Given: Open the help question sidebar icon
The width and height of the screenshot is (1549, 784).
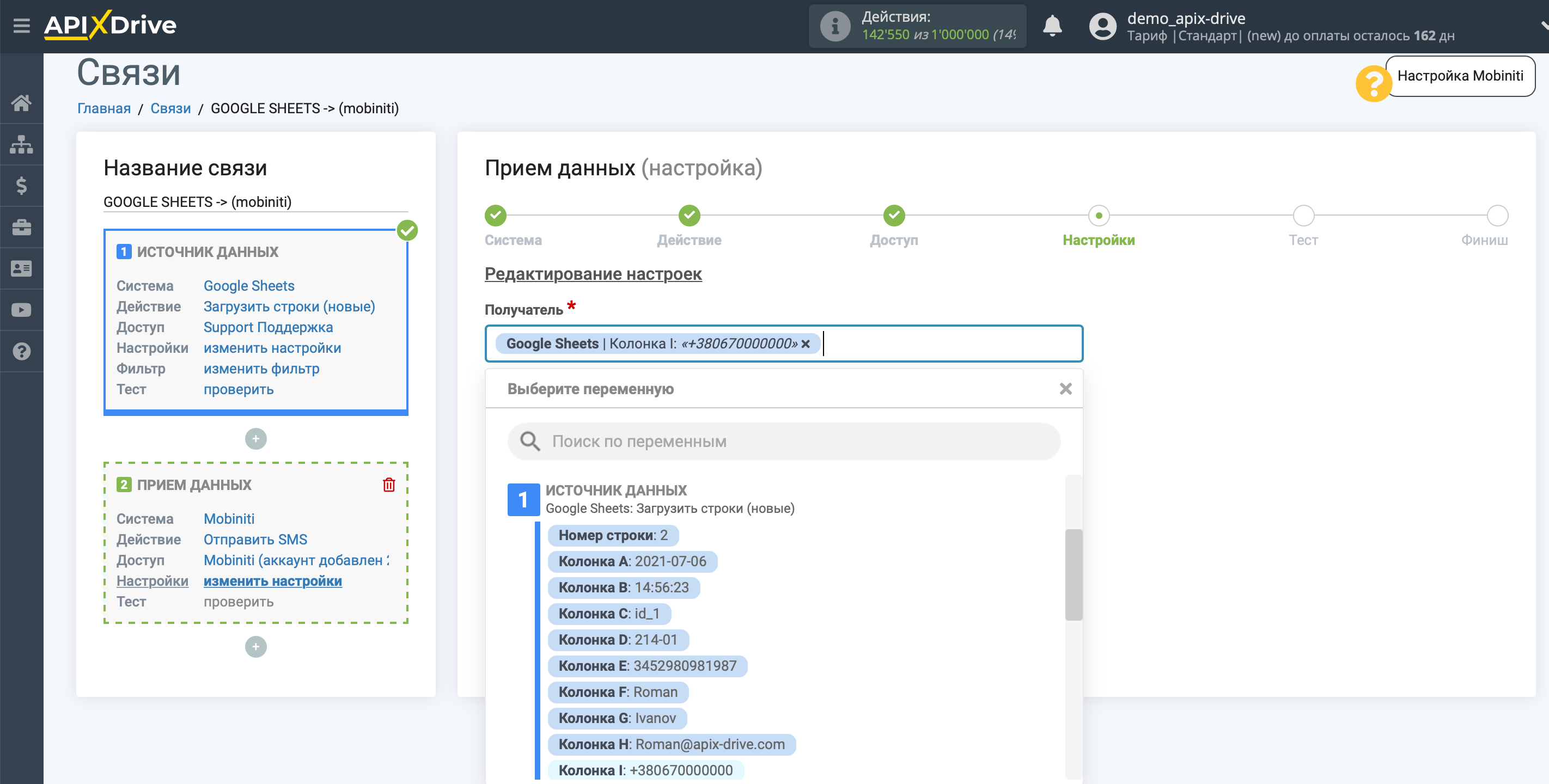Looking at the screenshot, I should (x=22, y=351).
